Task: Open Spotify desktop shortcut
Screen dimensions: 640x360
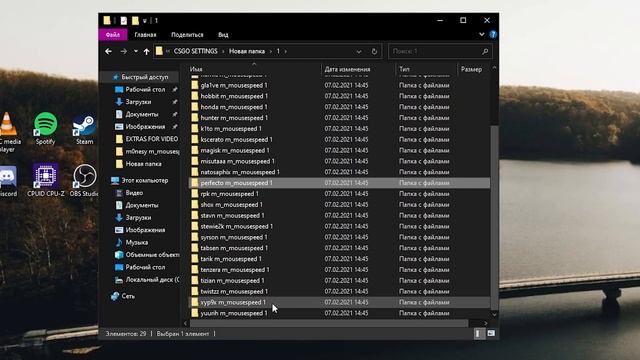Action: (x=45, y=129)
